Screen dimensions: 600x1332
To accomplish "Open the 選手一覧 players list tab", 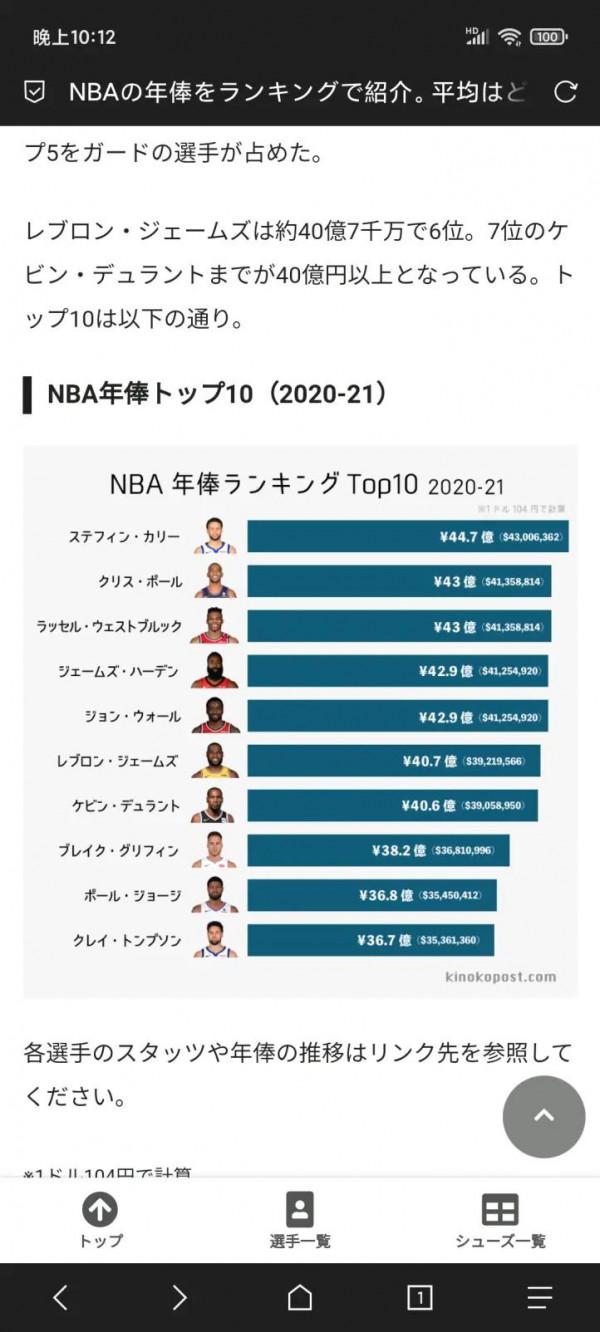I will click(300, 1220).
